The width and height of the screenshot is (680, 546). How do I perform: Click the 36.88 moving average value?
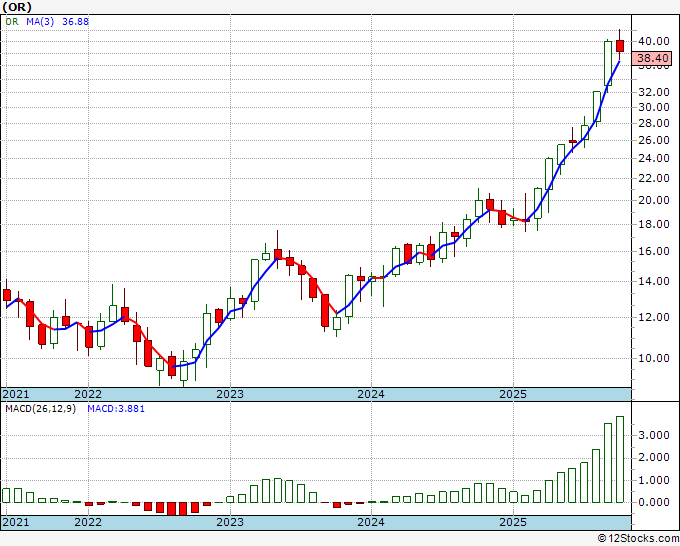tap(75, 21)
